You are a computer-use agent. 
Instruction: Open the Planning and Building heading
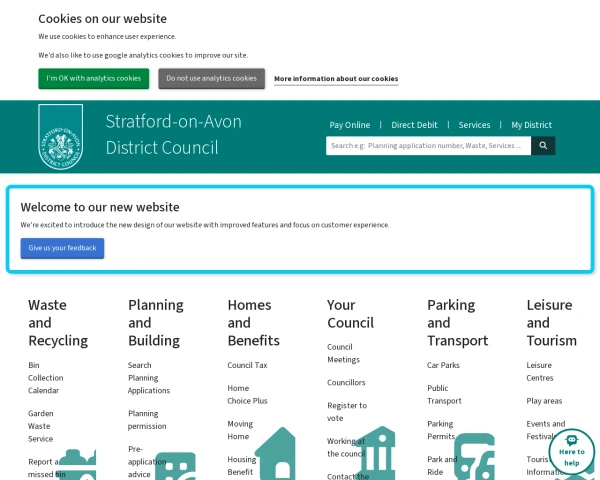click(x=156, y=323)
